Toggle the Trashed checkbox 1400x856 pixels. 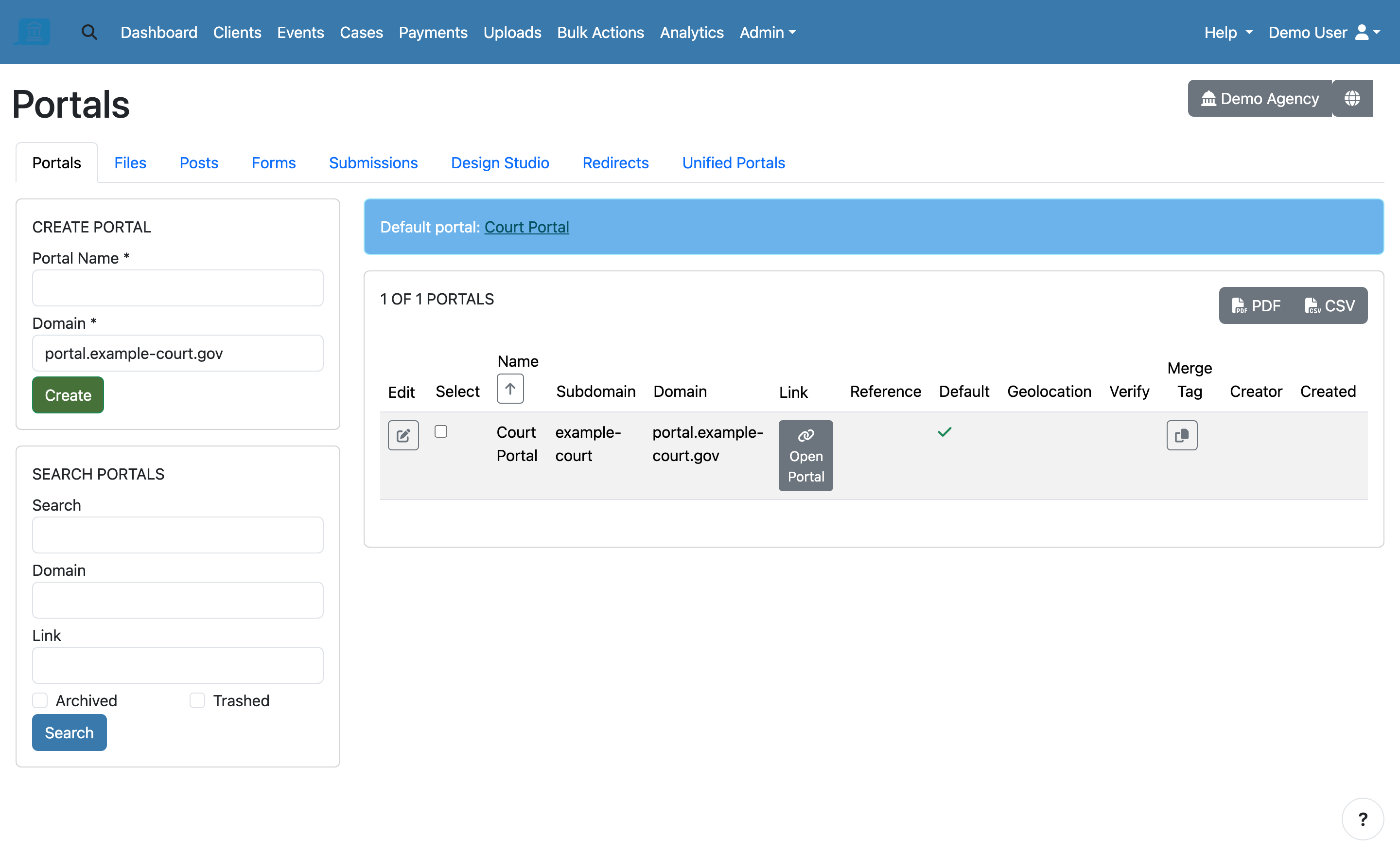[x=197, y=700]
